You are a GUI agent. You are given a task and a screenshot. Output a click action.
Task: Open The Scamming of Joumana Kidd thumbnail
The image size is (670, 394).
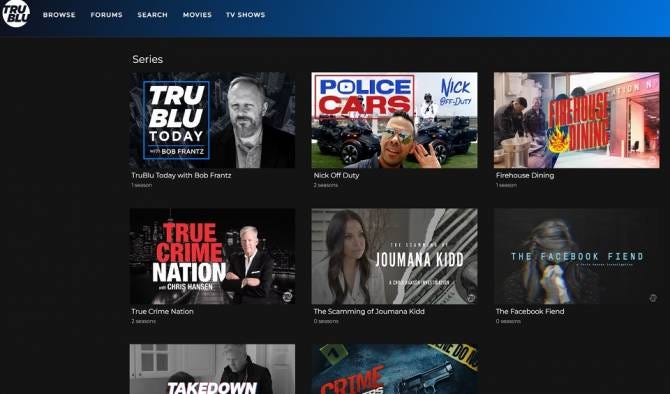click(x=394, y=256)
